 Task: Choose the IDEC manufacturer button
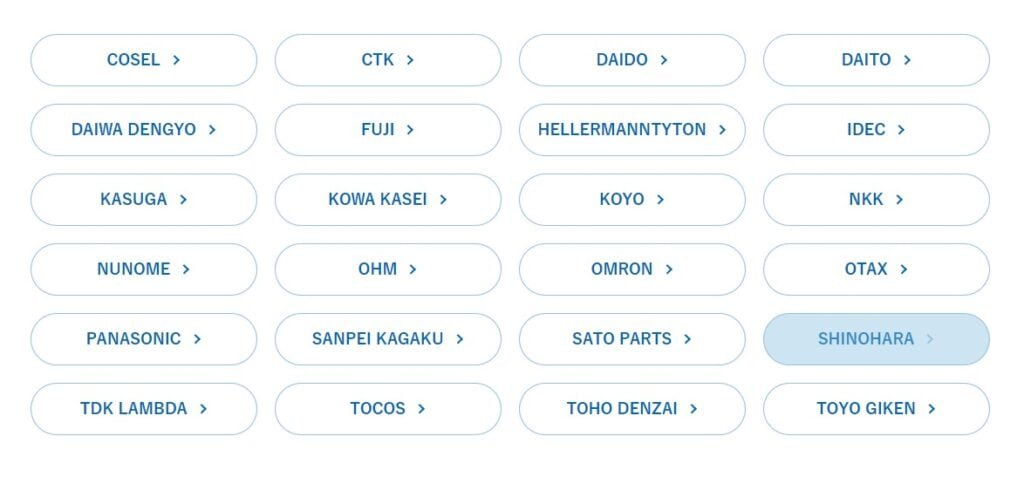coord(875,130)
